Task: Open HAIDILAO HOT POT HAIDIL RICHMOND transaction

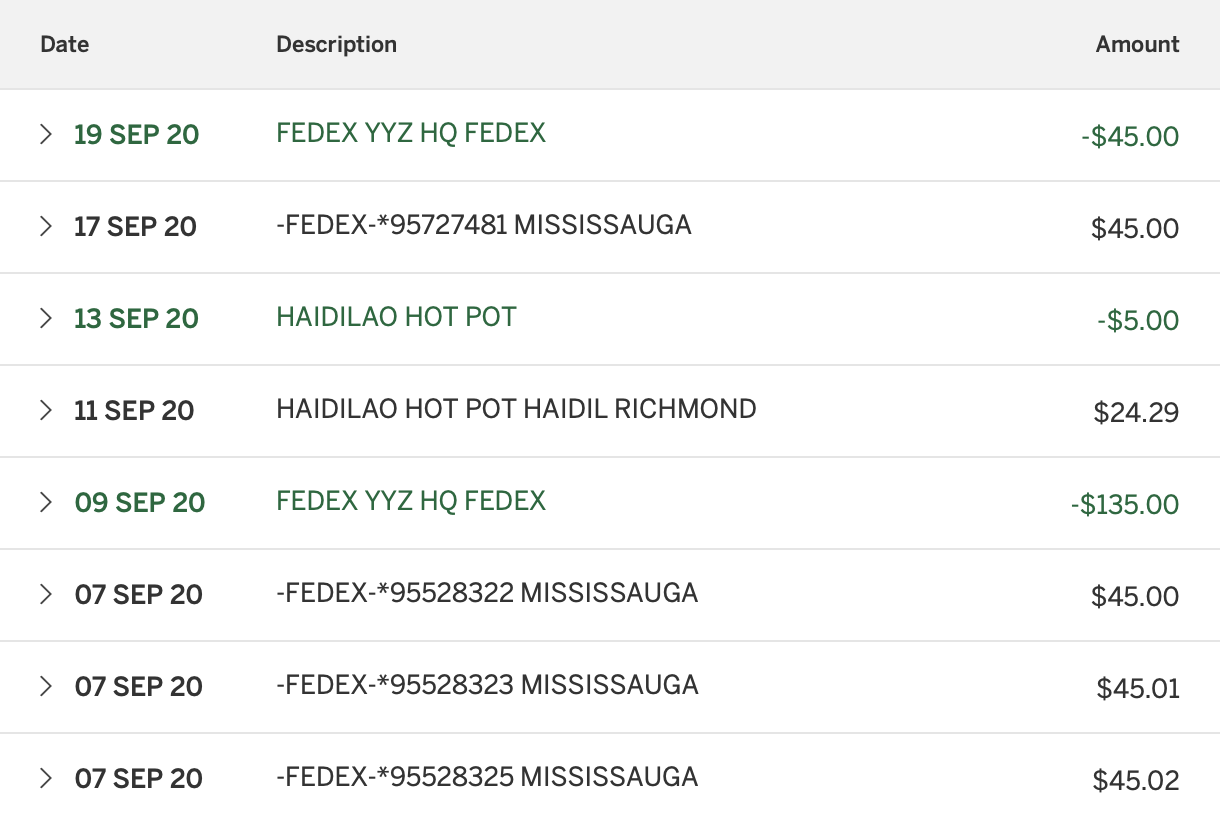Action: point(516,409)
